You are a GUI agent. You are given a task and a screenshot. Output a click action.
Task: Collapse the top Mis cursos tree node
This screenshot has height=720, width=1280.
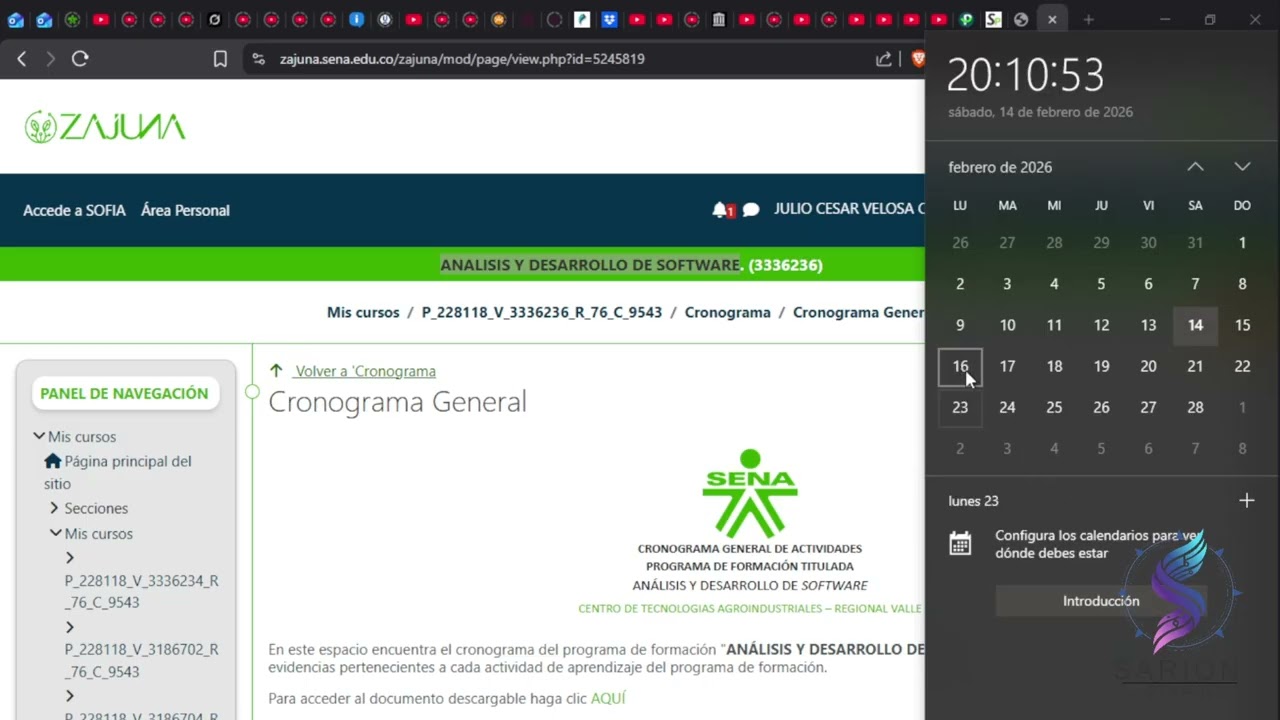[x=39, y=436]
